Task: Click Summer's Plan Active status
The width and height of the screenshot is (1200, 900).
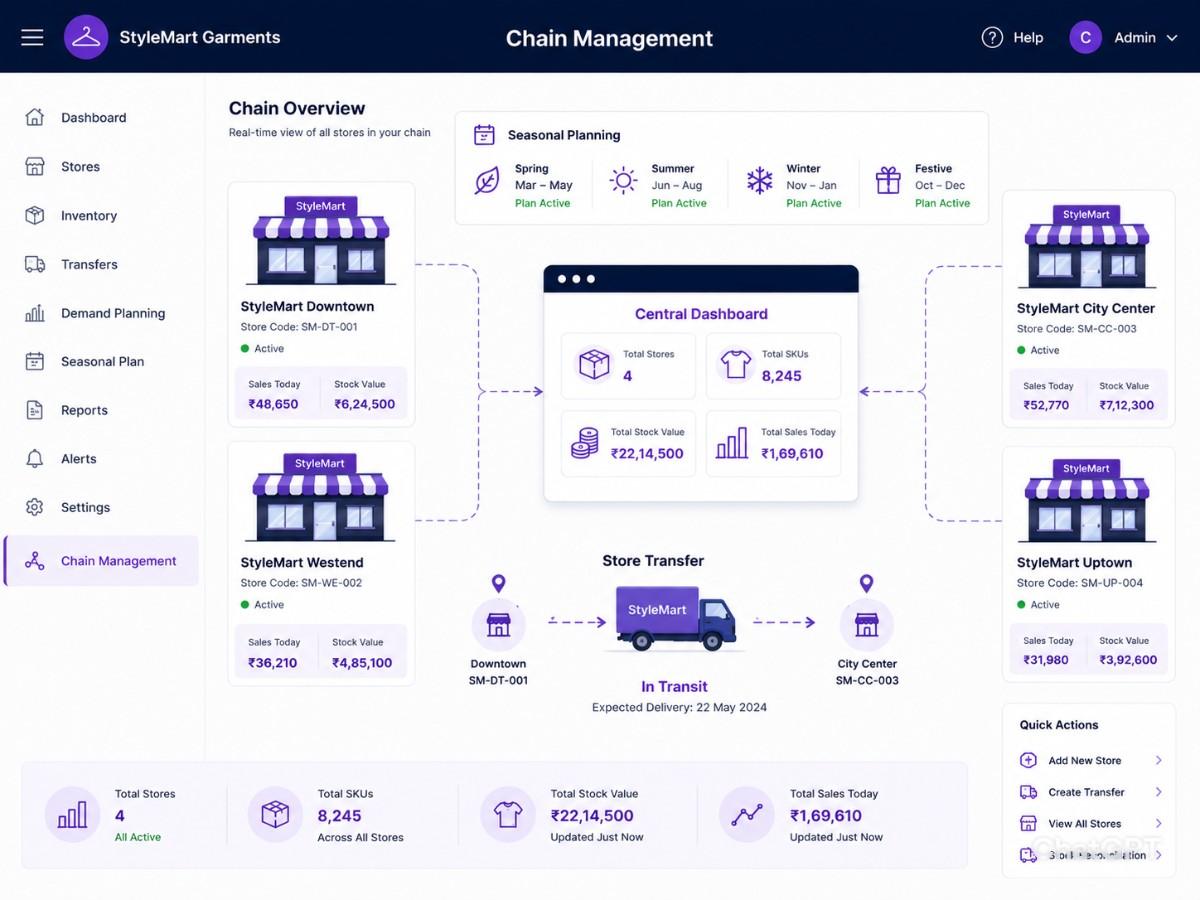Action: 679,203
